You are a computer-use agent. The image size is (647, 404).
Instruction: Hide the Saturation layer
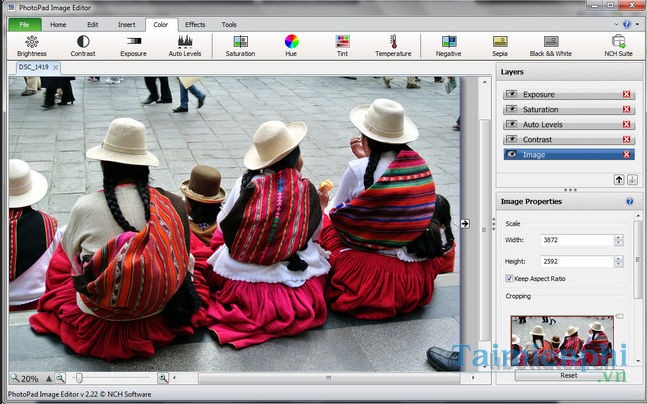tap(511, 109)
